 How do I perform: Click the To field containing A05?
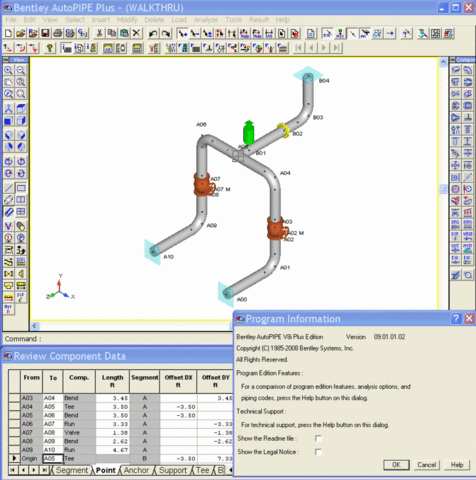[x=53, y=459]
